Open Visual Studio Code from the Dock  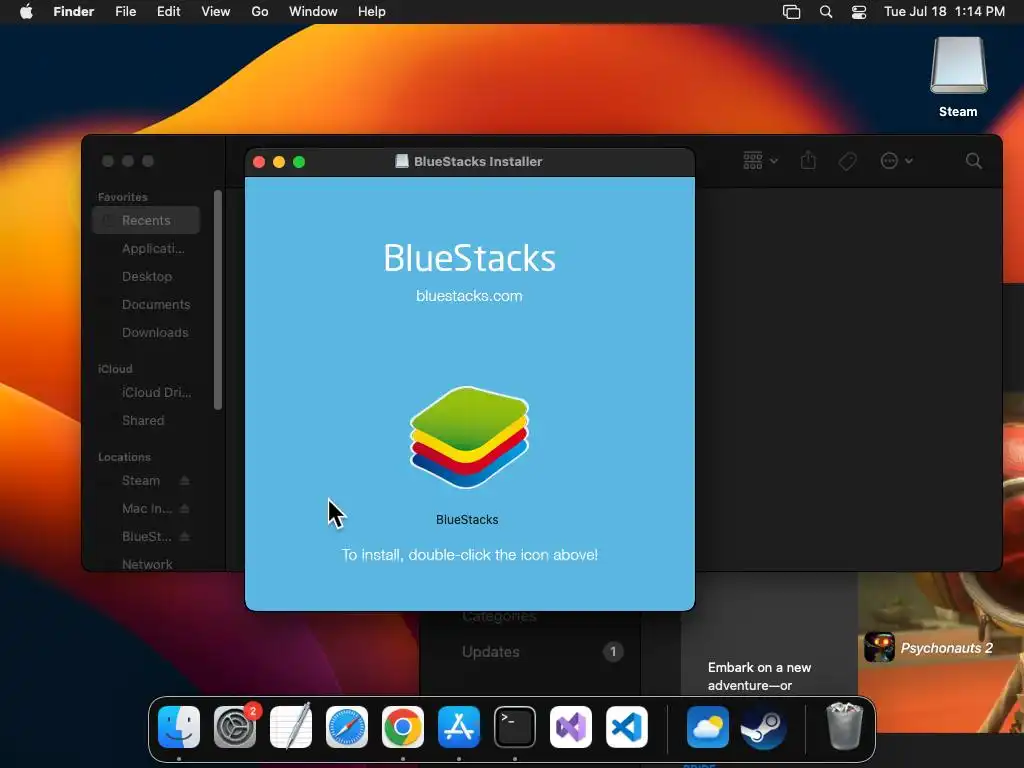pyautogui.click(x=627, y=727)
